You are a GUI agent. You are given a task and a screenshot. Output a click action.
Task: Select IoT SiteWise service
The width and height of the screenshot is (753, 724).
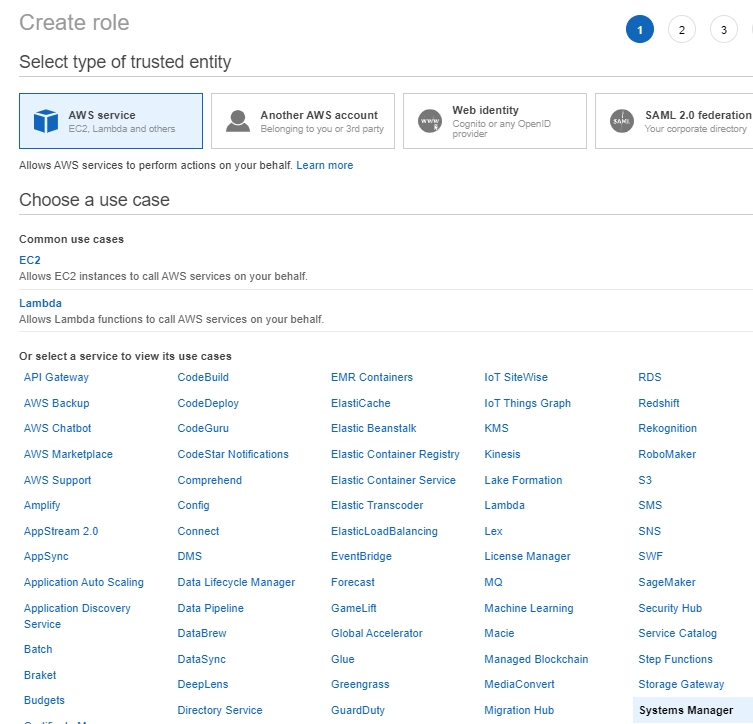pos(516,377)
